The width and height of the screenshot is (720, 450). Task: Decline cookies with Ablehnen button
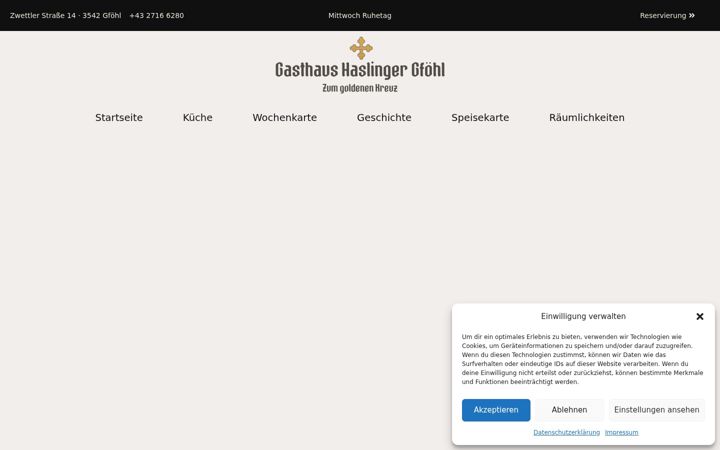click(x=569, y=410)
